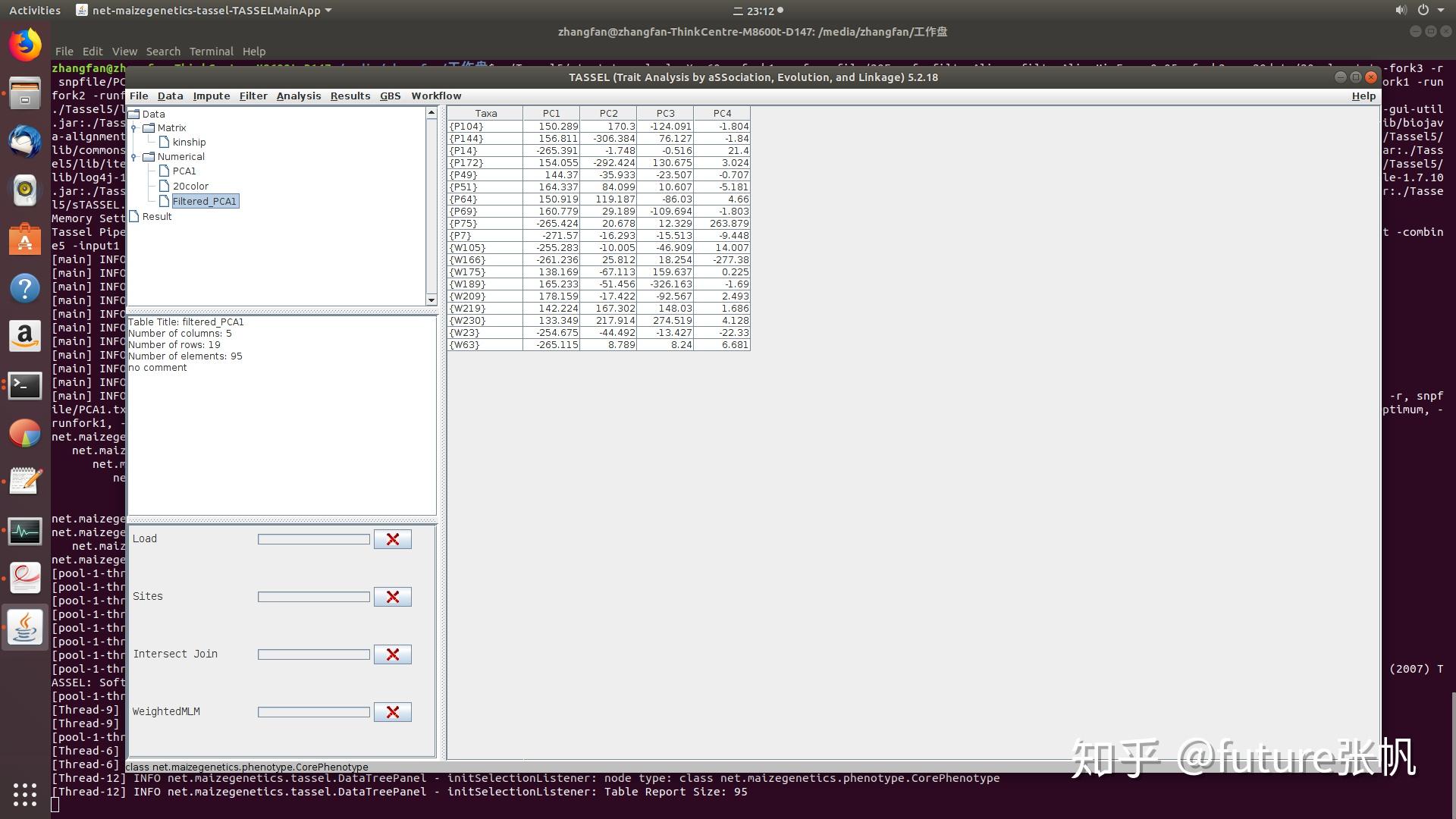Cancel the Load task with red X

tap(392, 539)
